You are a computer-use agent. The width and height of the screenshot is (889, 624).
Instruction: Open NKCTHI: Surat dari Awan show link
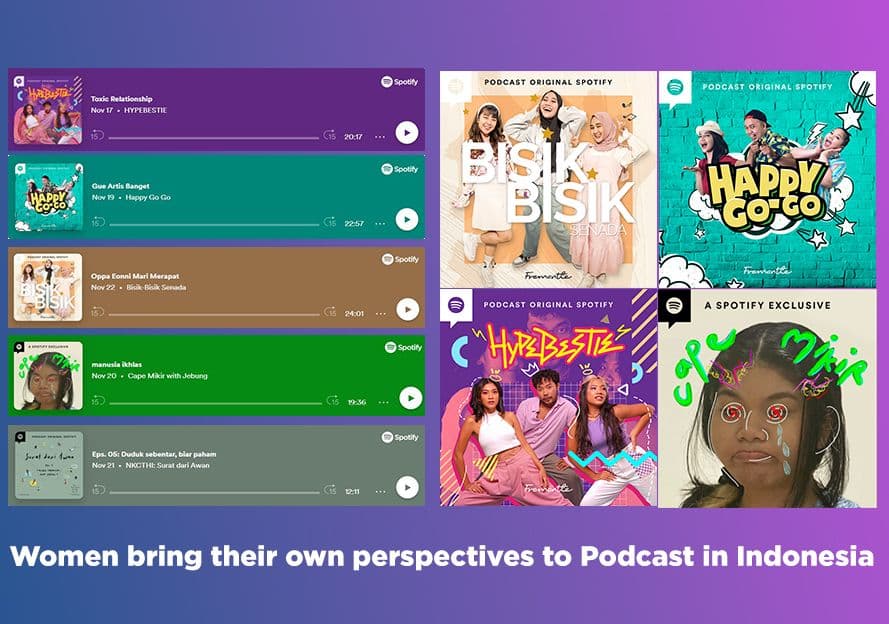click(168, 465)
